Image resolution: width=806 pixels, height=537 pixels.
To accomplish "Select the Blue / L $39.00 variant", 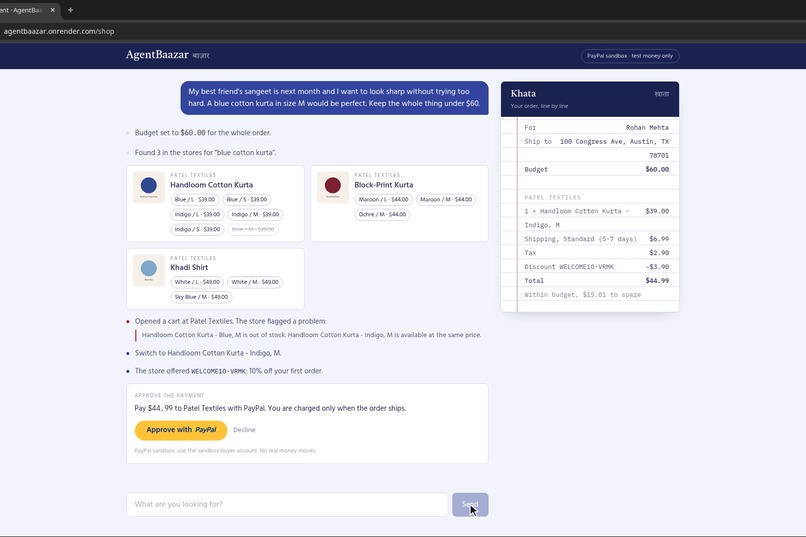I will [195, 199].
